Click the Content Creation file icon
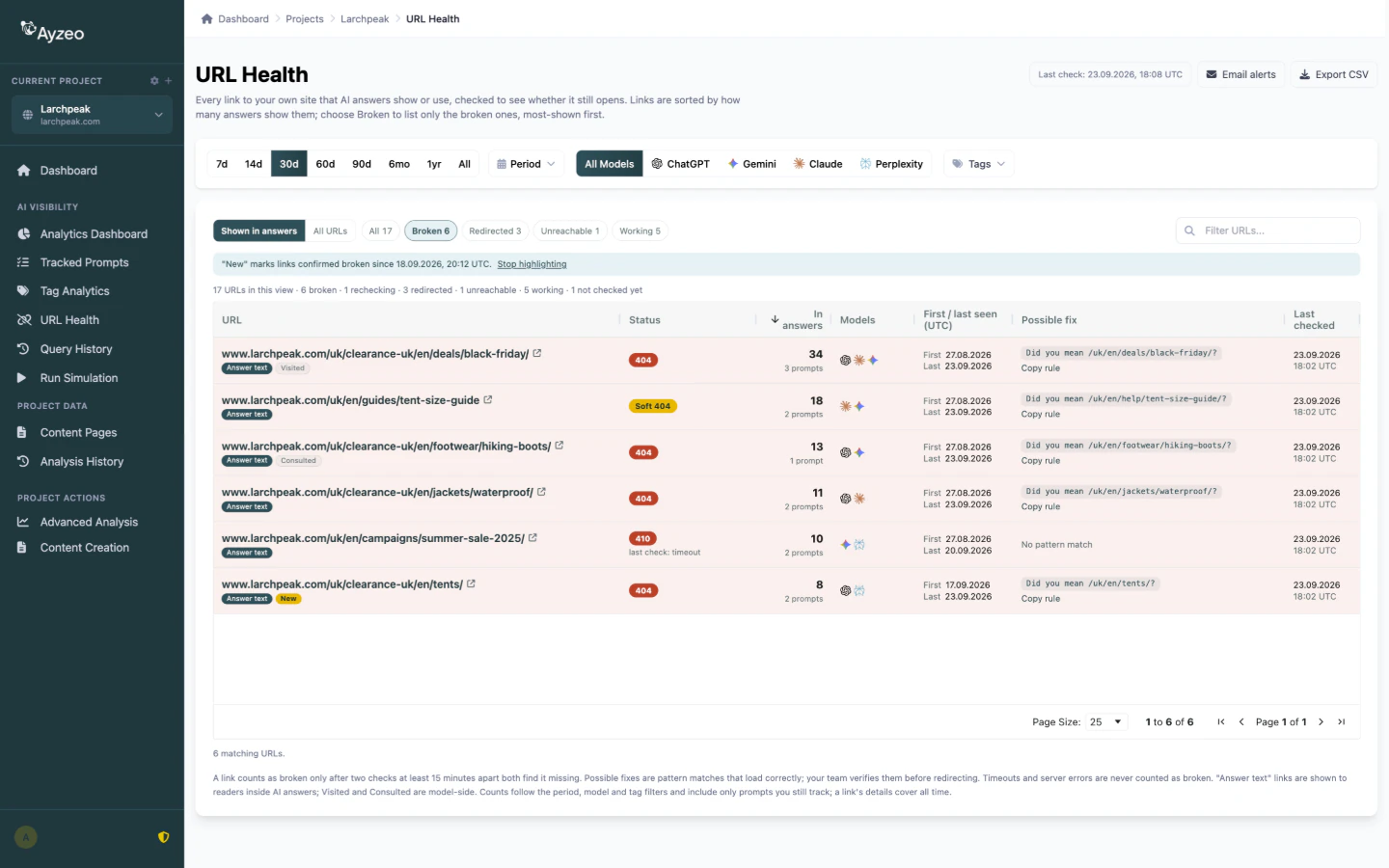The image size is (1389, 868). 22,548
